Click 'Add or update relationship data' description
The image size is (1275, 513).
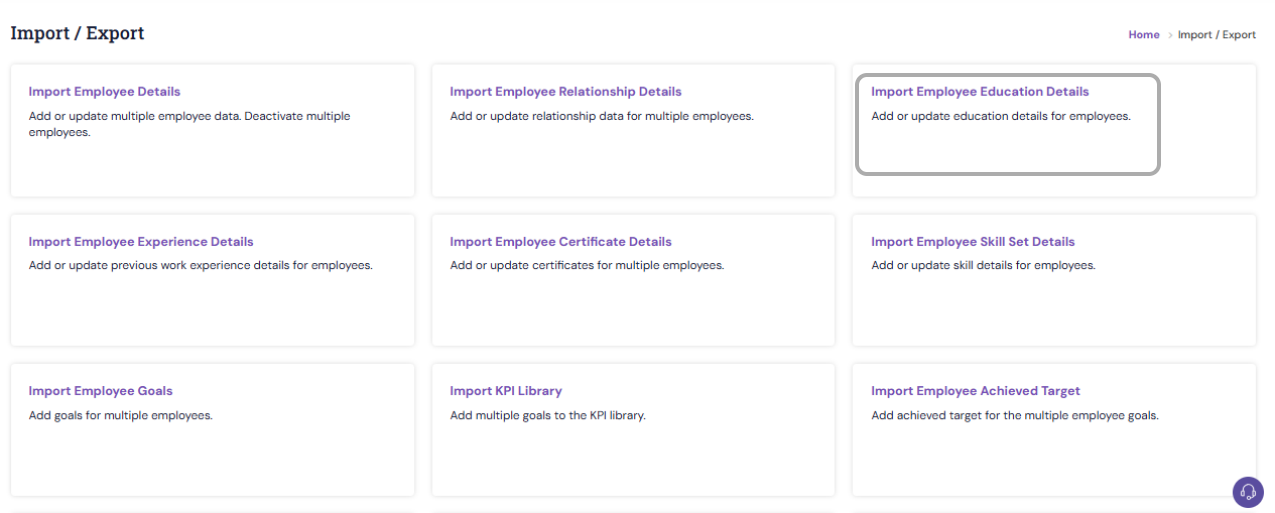tap(602, 116)
